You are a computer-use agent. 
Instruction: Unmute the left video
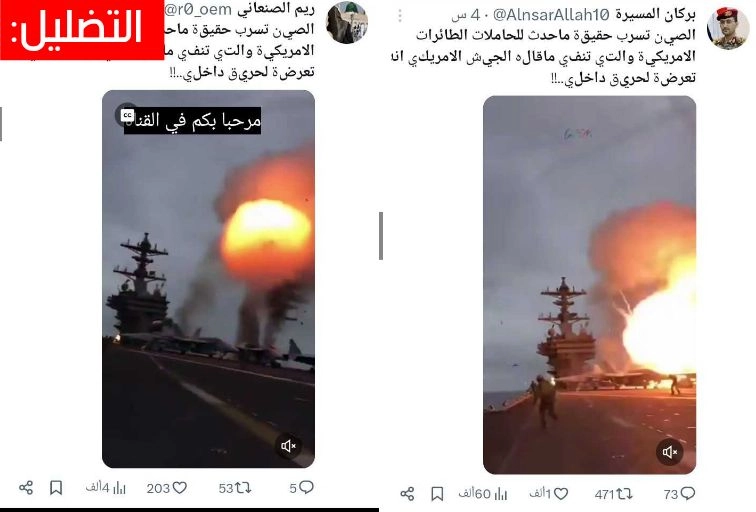[x=288, y=446]
